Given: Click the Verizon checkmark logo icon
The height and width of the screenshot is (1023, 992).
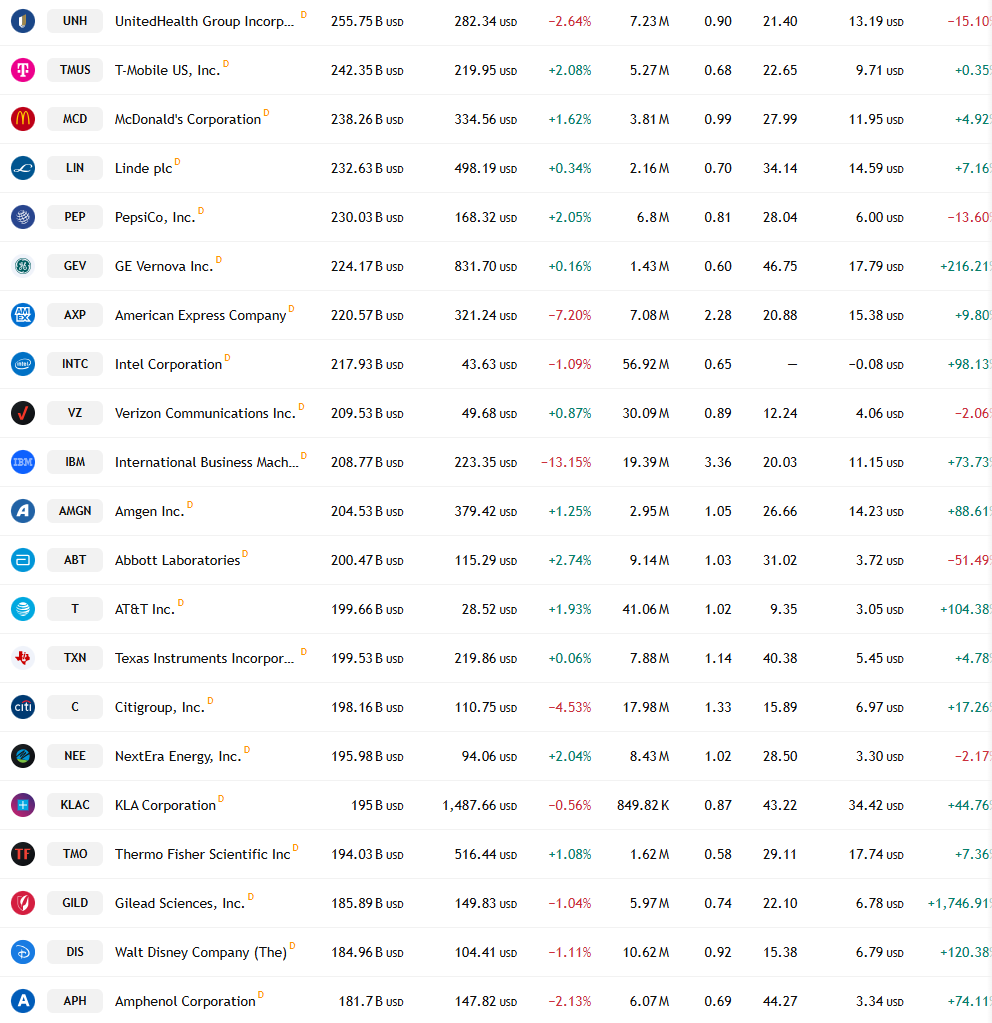Looking at the screenshot, I should (x=23, y=413).
